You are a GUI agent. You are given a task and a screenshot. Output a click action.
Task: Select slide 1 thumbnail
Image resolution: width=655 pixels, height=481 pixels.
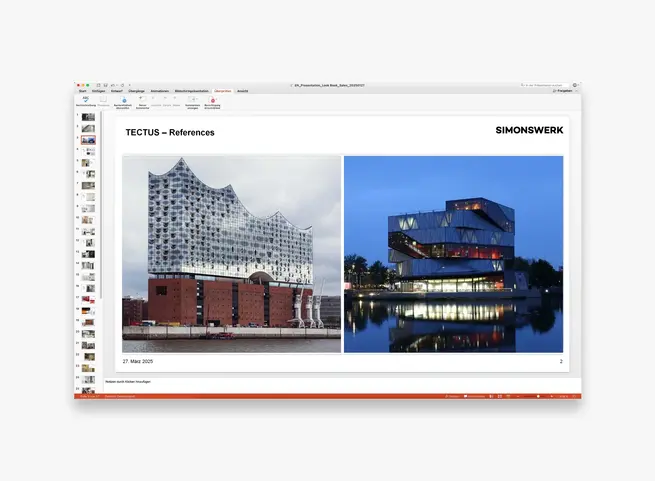(88, 117)
